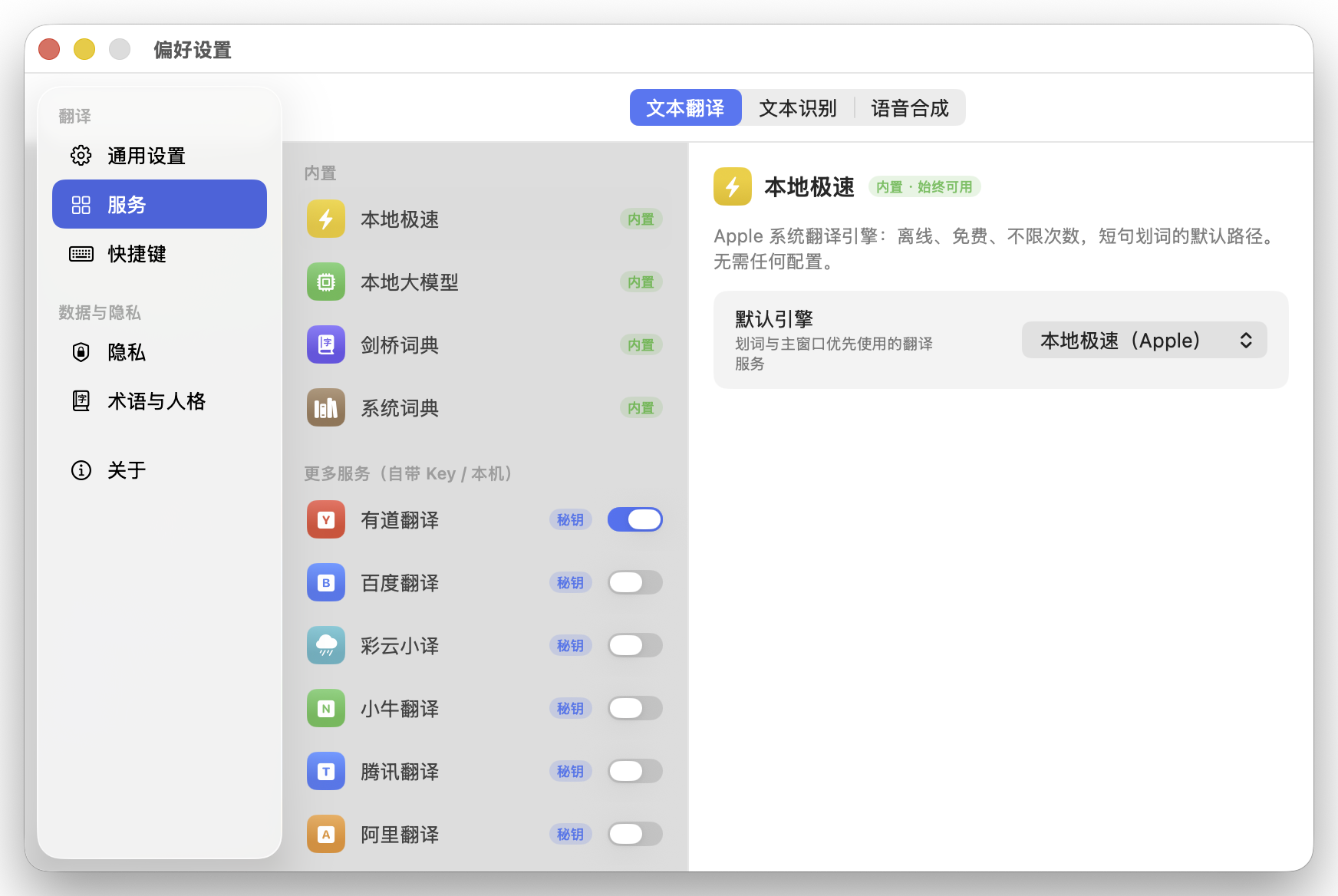This screenshot has width=1338, height=896.
Task: Click the 秘钥 badge on 腾讯翻译 row
Action: pyautogui.click(x=570, y=772)
